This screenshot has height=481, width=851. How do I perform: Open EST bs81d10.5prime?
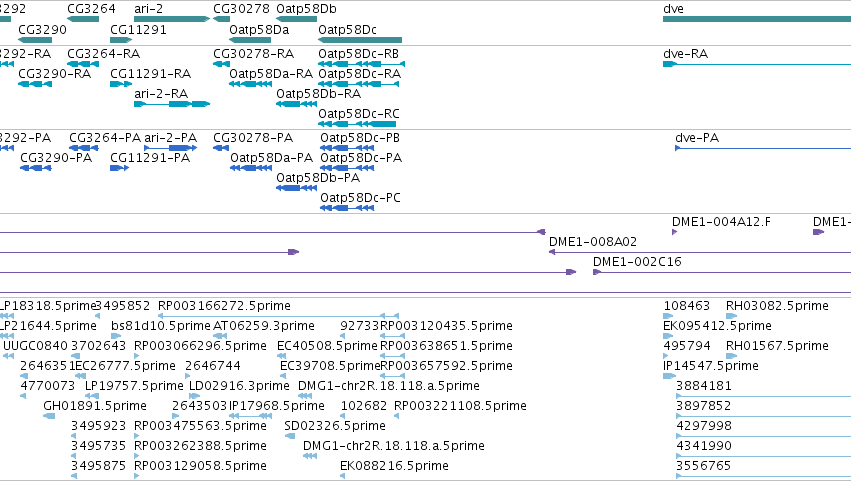point(160,326)
